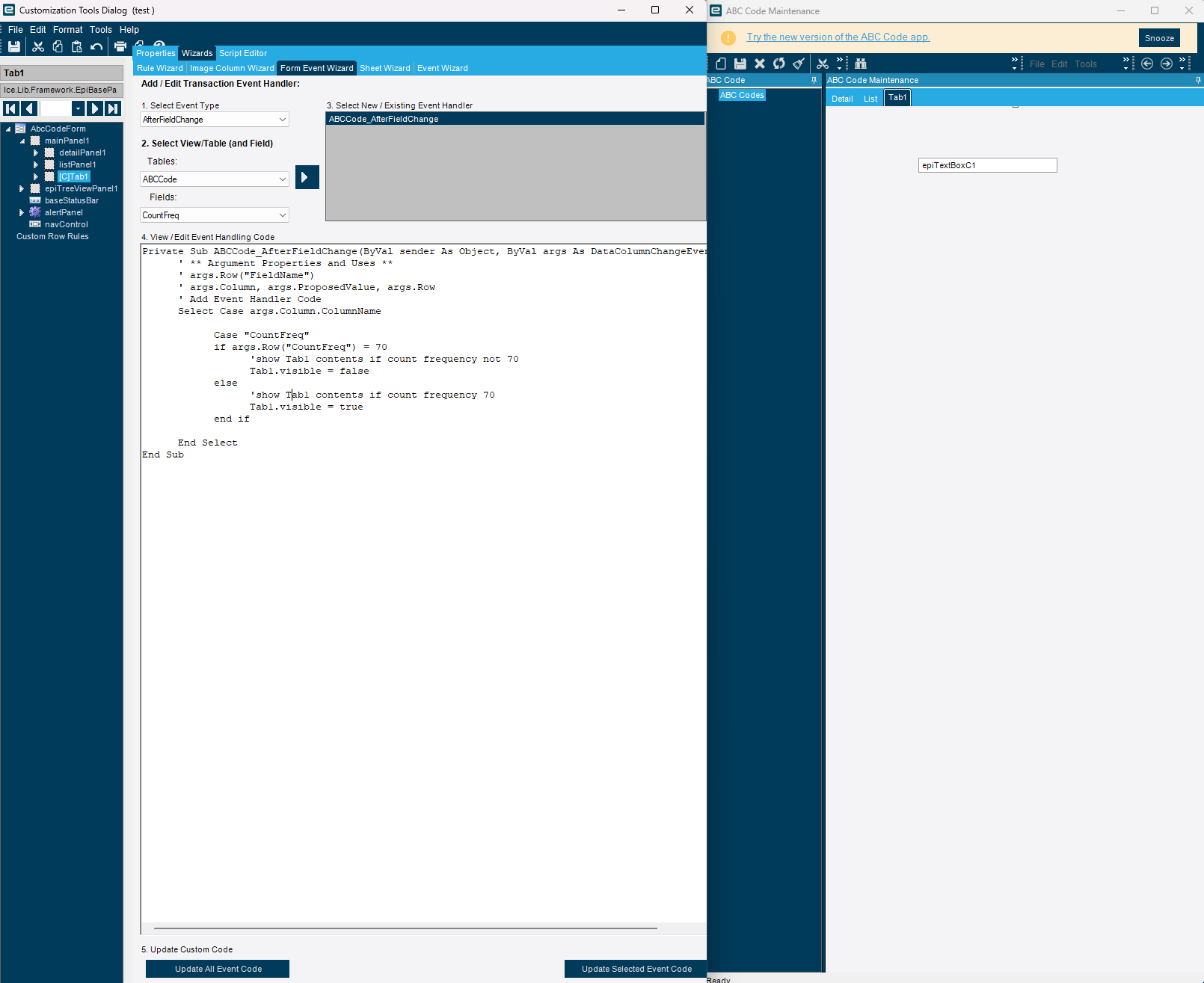The width and height of the screenshot is (1204, 983).
Task: Jump to last record in the navigator
Action: tap(113, 108)
